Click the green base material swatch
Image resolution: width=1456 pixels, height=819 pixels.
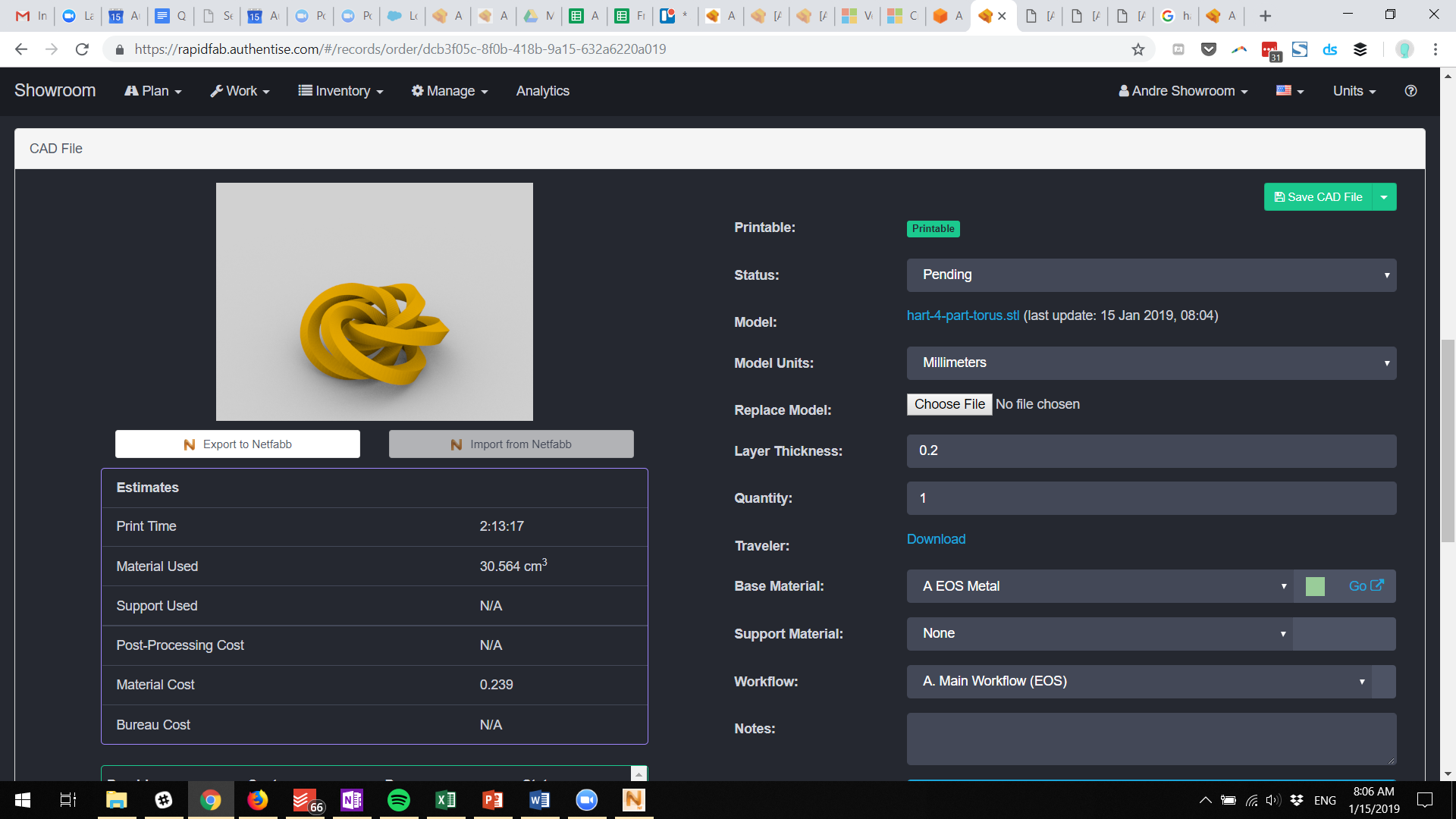point(1315,586)
